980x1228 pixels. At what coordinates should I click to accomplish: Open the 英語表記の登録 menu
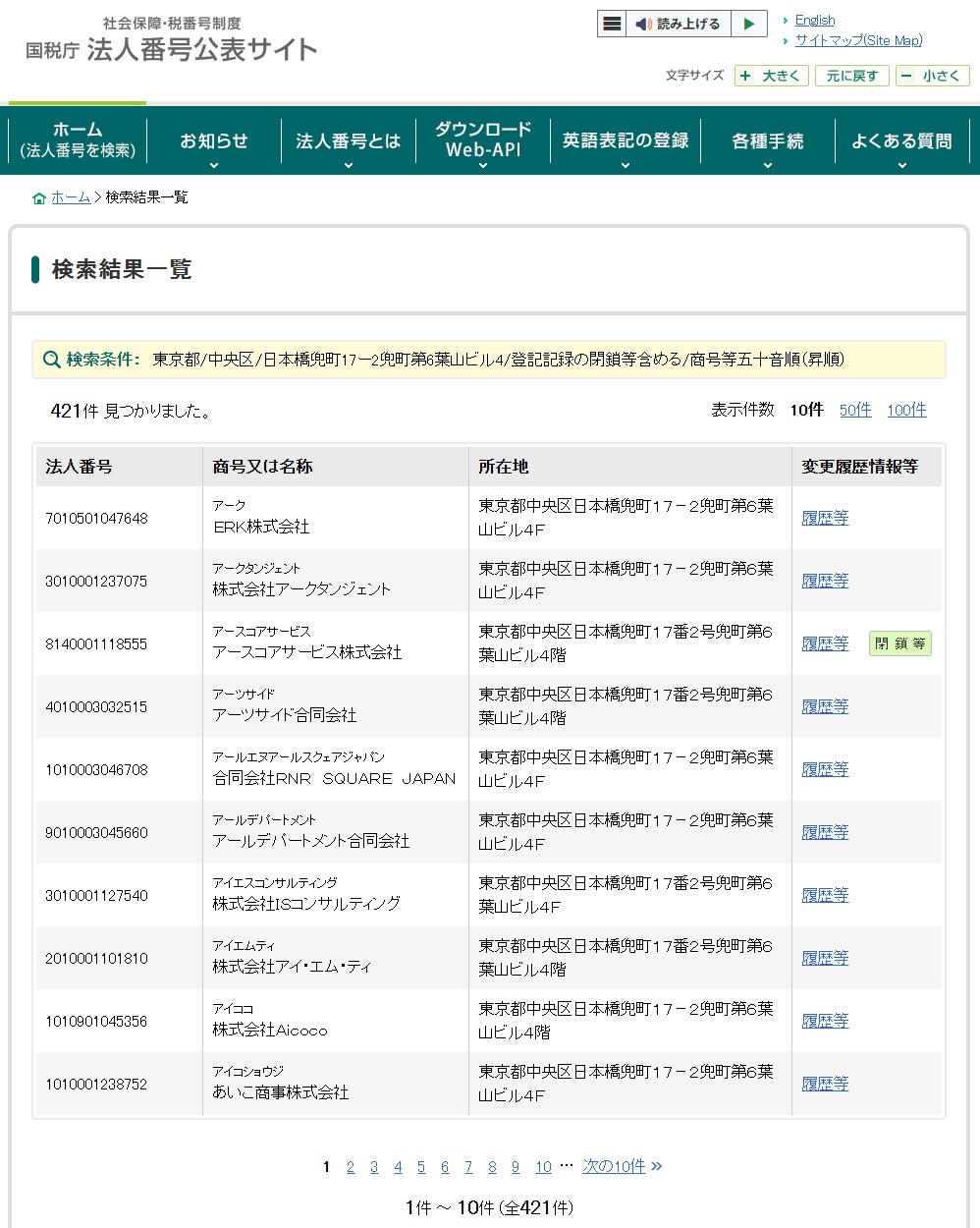625,142
